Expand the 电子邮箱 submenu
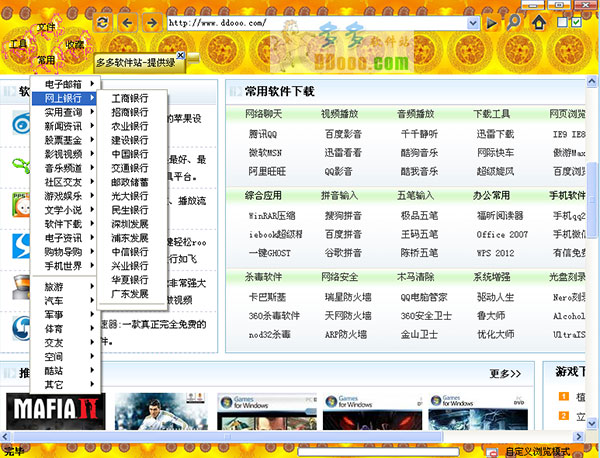 (65, 84)
